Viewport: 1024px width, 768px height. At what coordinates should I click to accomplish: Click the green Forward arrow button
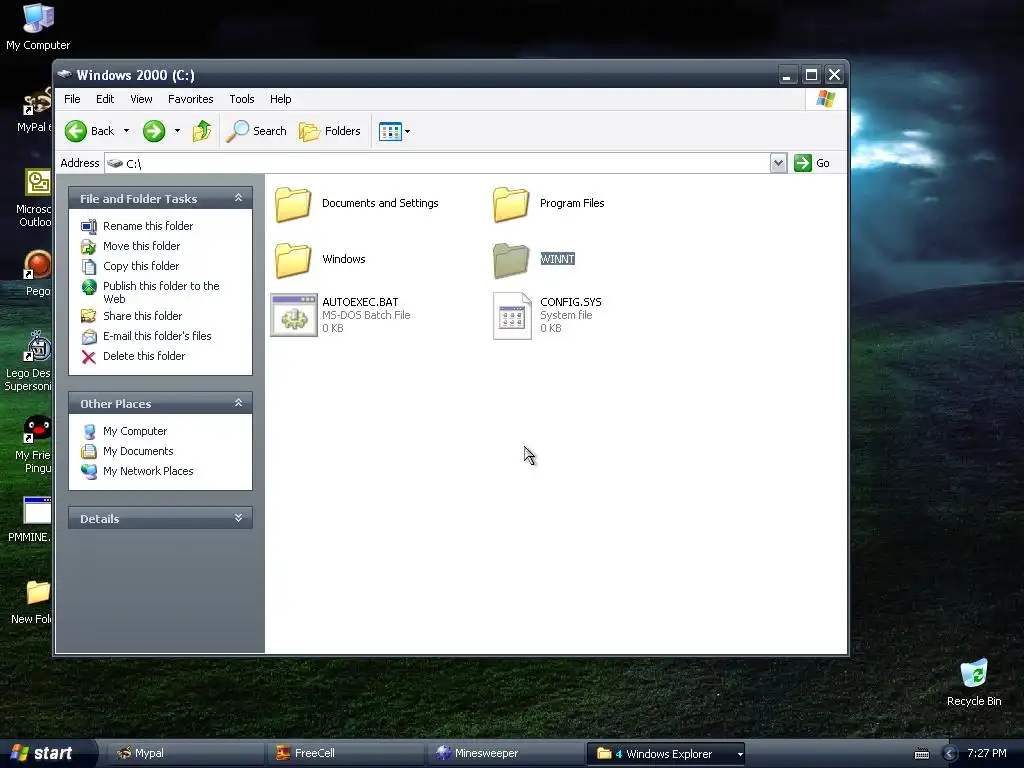pyautogui.click(x=154, y=131)
